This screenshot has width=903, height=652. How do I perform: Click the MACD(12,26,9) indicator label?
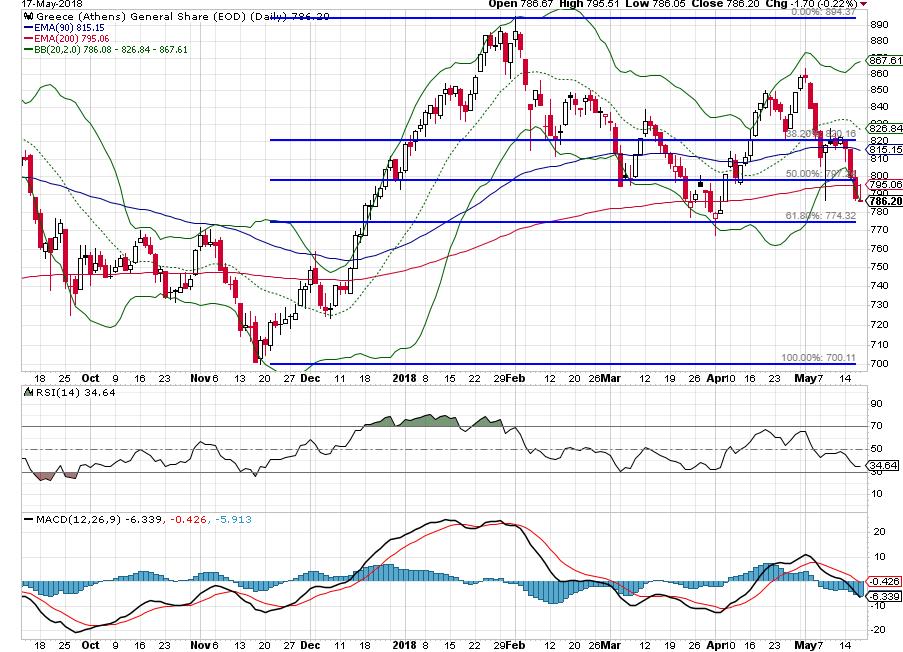[x=78, y=519]
